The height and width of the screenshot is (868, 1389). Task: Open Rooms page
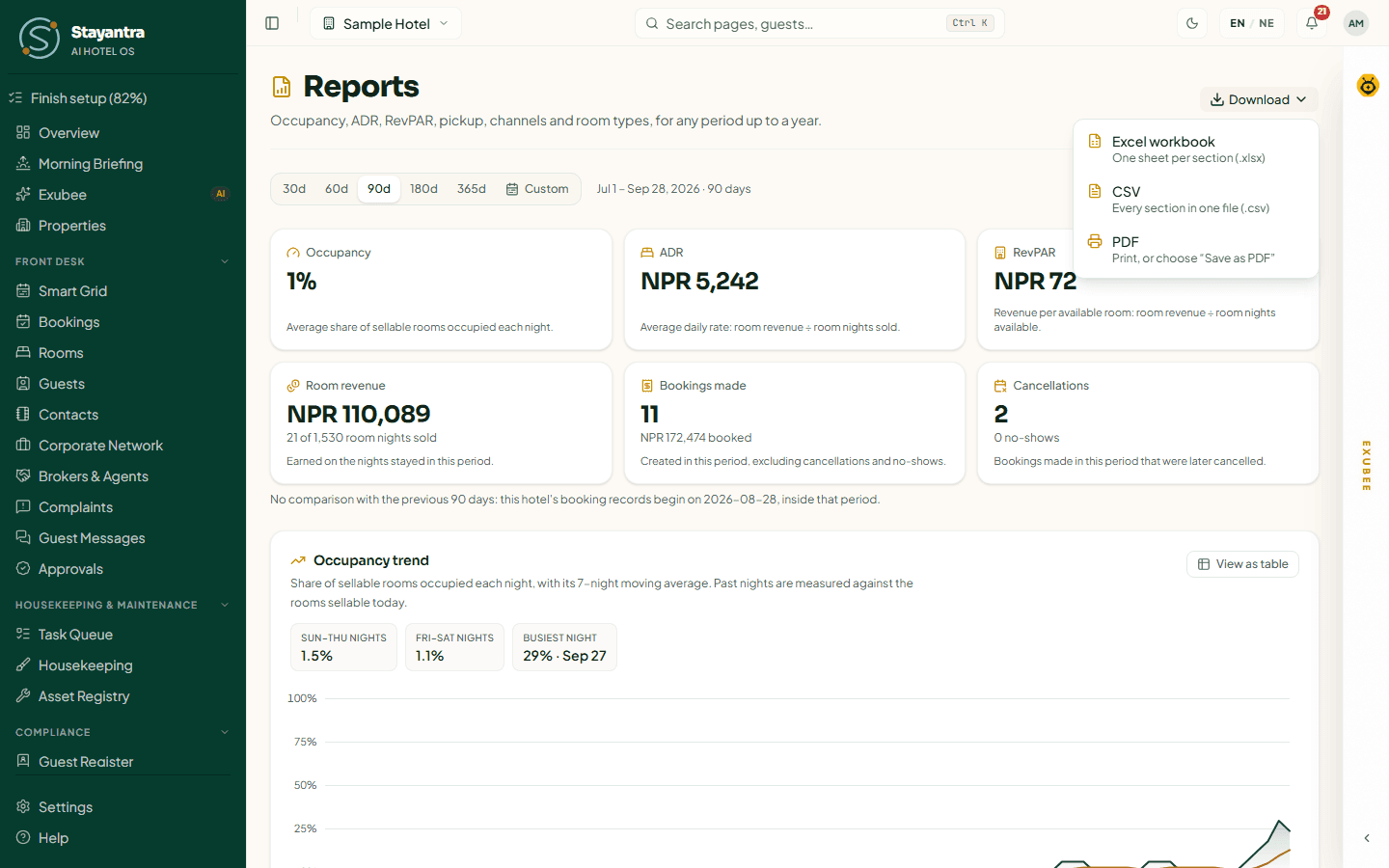pyautogui.click(x=123, y=353)
